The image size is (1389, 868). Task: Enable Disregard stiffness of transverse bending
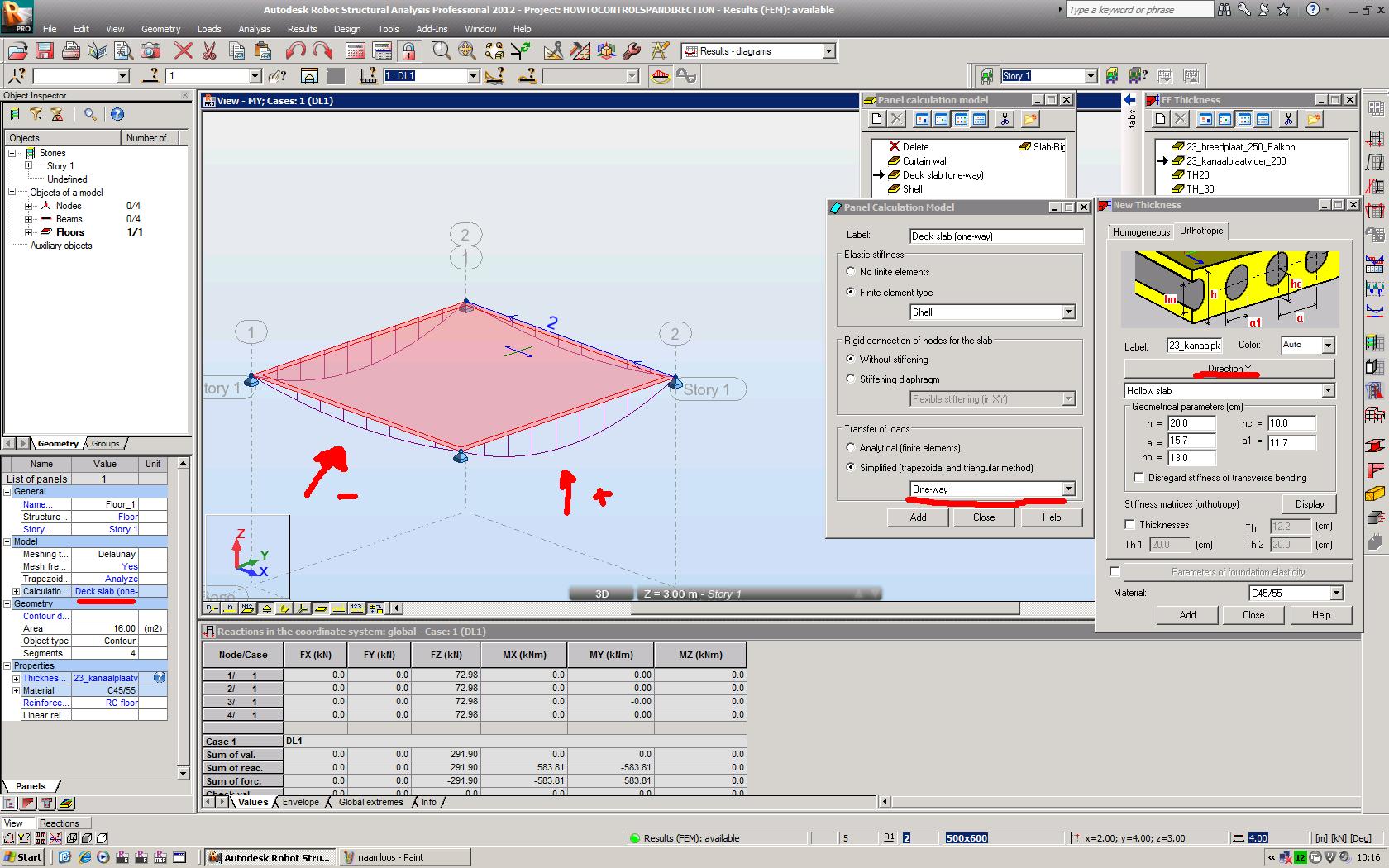pos(1138,477)
